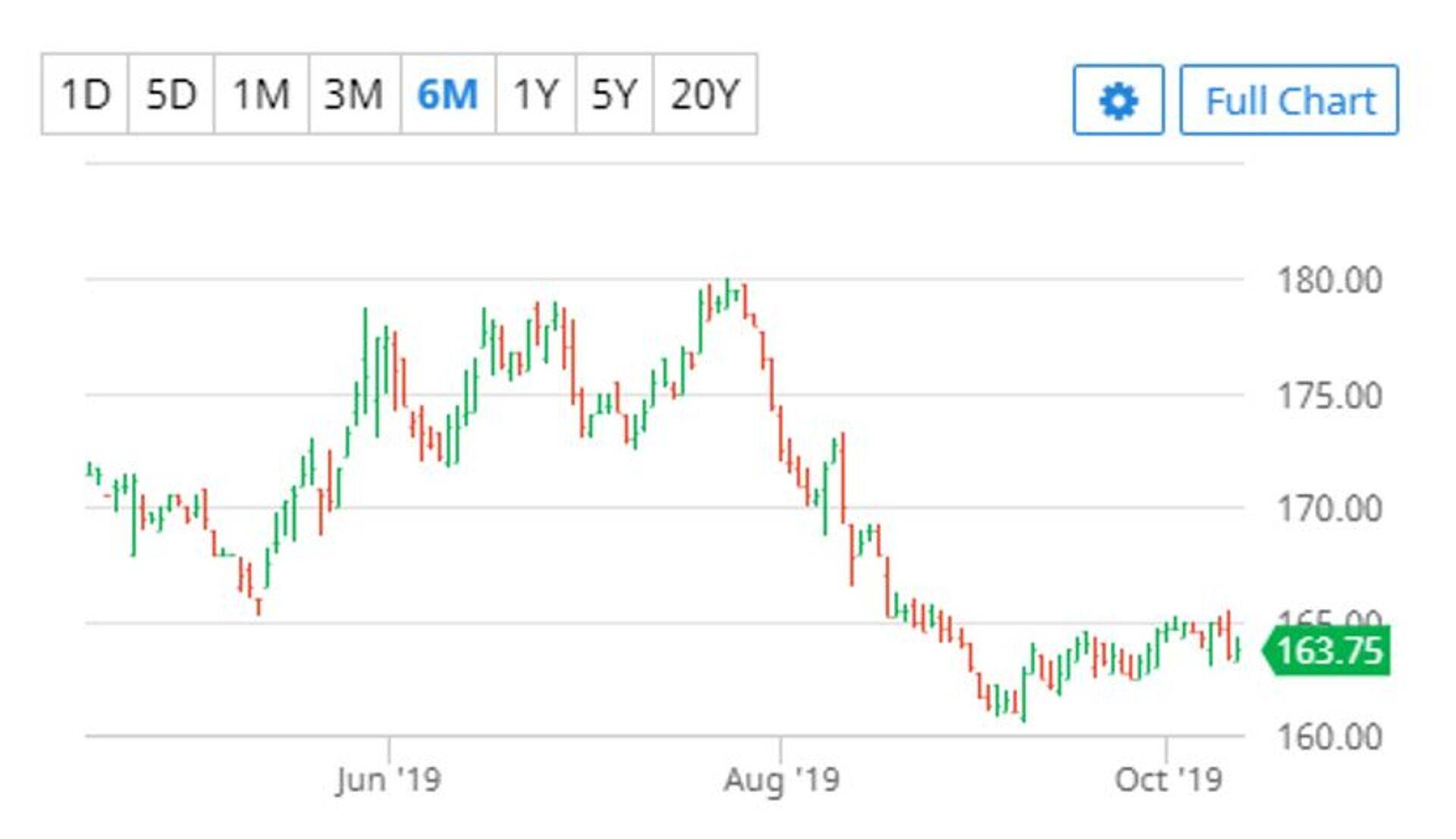
Task: Open the Full Chart view
Action: pos(1289,100)
